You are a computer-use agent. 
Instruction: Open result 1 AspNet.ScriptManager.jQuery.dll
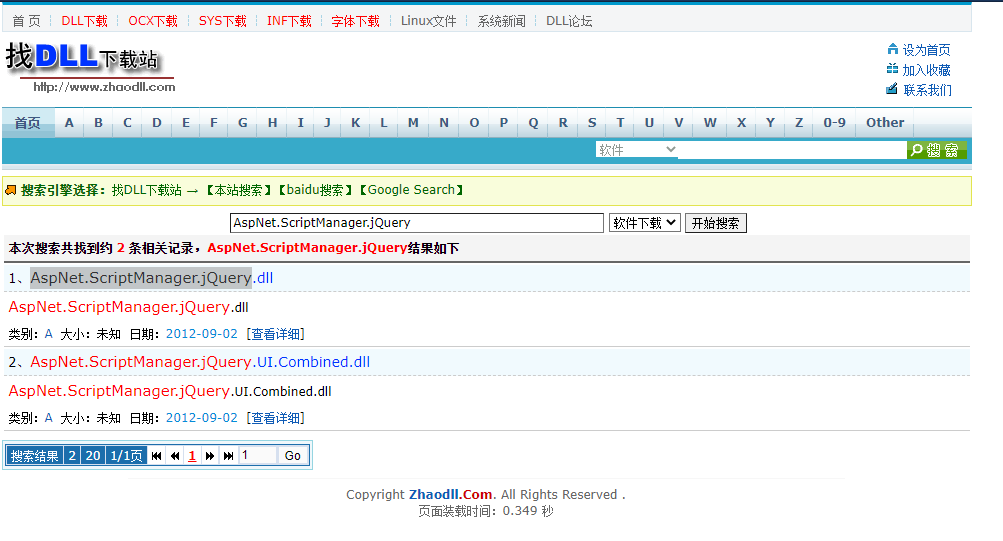152,278
